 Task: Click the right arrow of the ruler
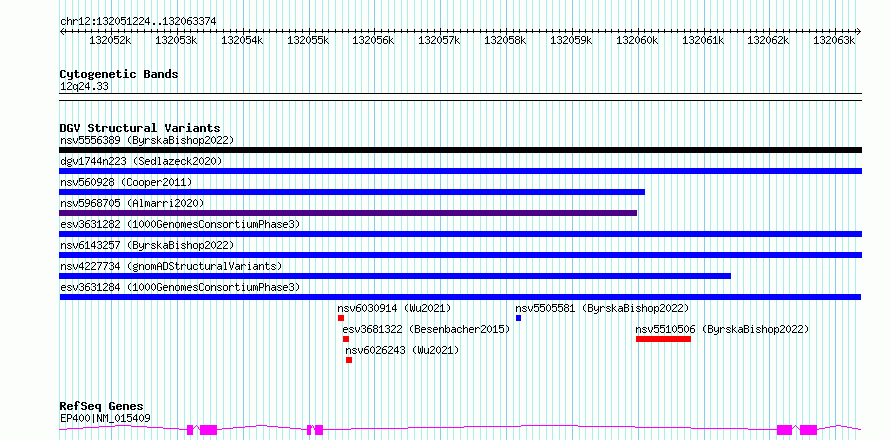coord(859,31)
